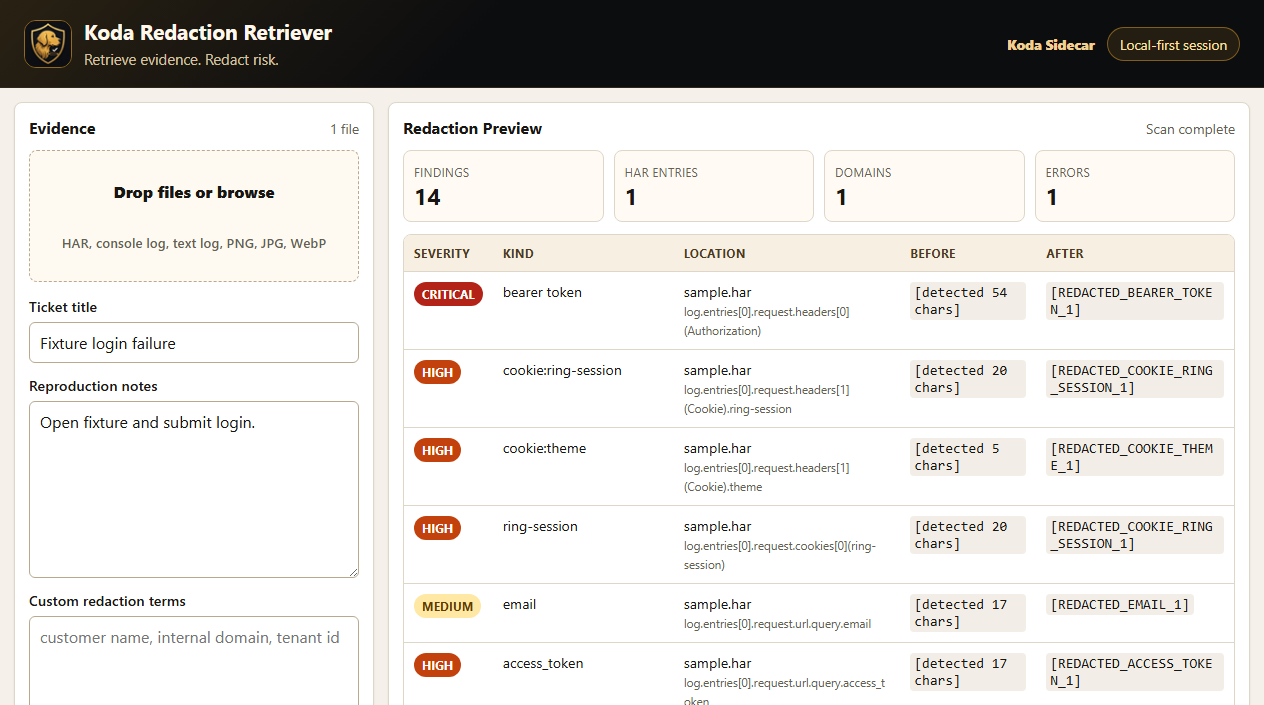Click [detected 17 chars] in email row
The image size is (1264, 705).
point(967,613)
